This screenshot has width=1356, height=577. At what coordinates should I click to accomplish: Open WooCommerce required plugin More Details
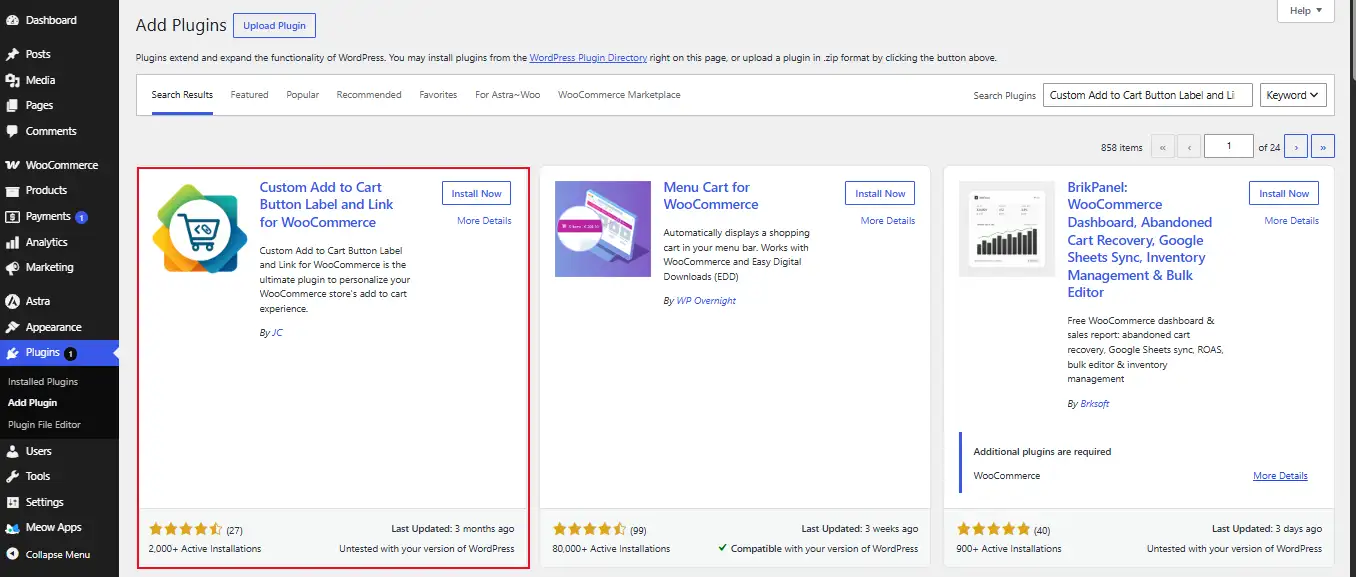(x=1280, y=476)
